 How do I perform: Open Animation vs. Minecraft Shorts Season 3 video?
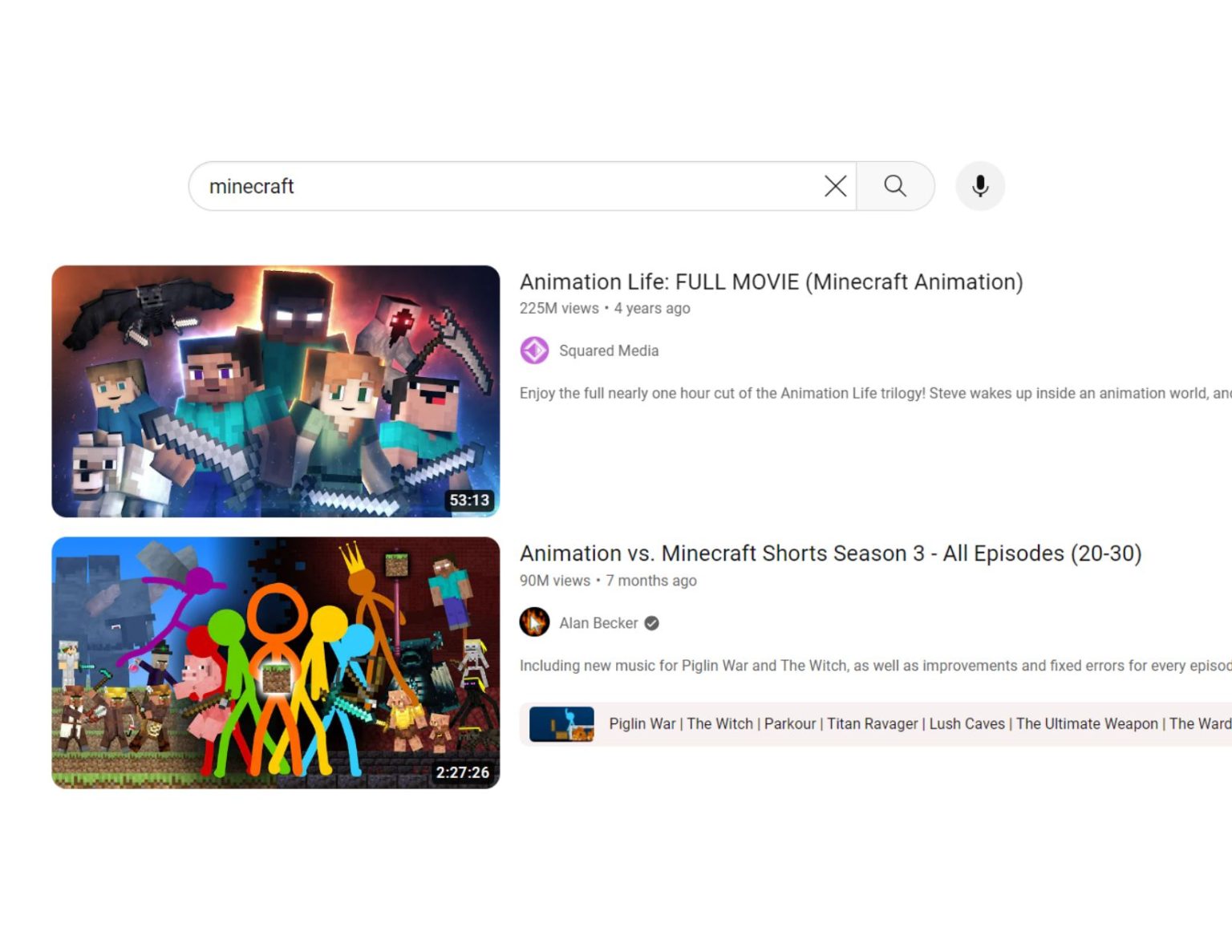830,553
